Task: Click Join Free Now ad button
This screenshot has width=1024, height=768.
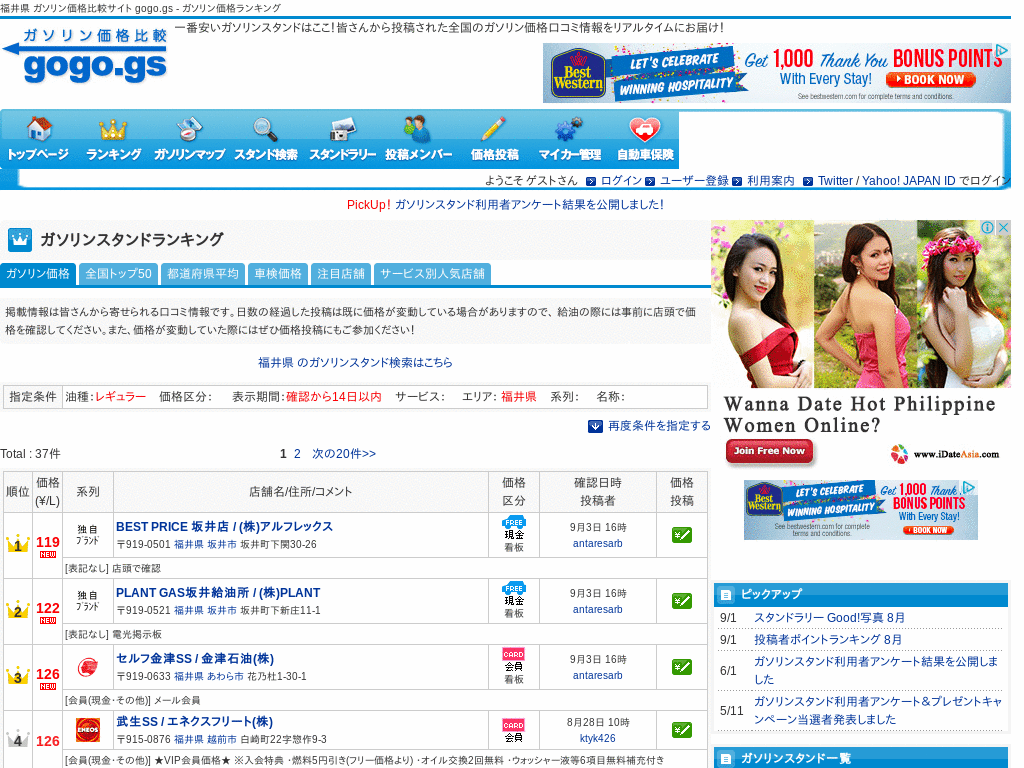Action: tap(769, 451)
